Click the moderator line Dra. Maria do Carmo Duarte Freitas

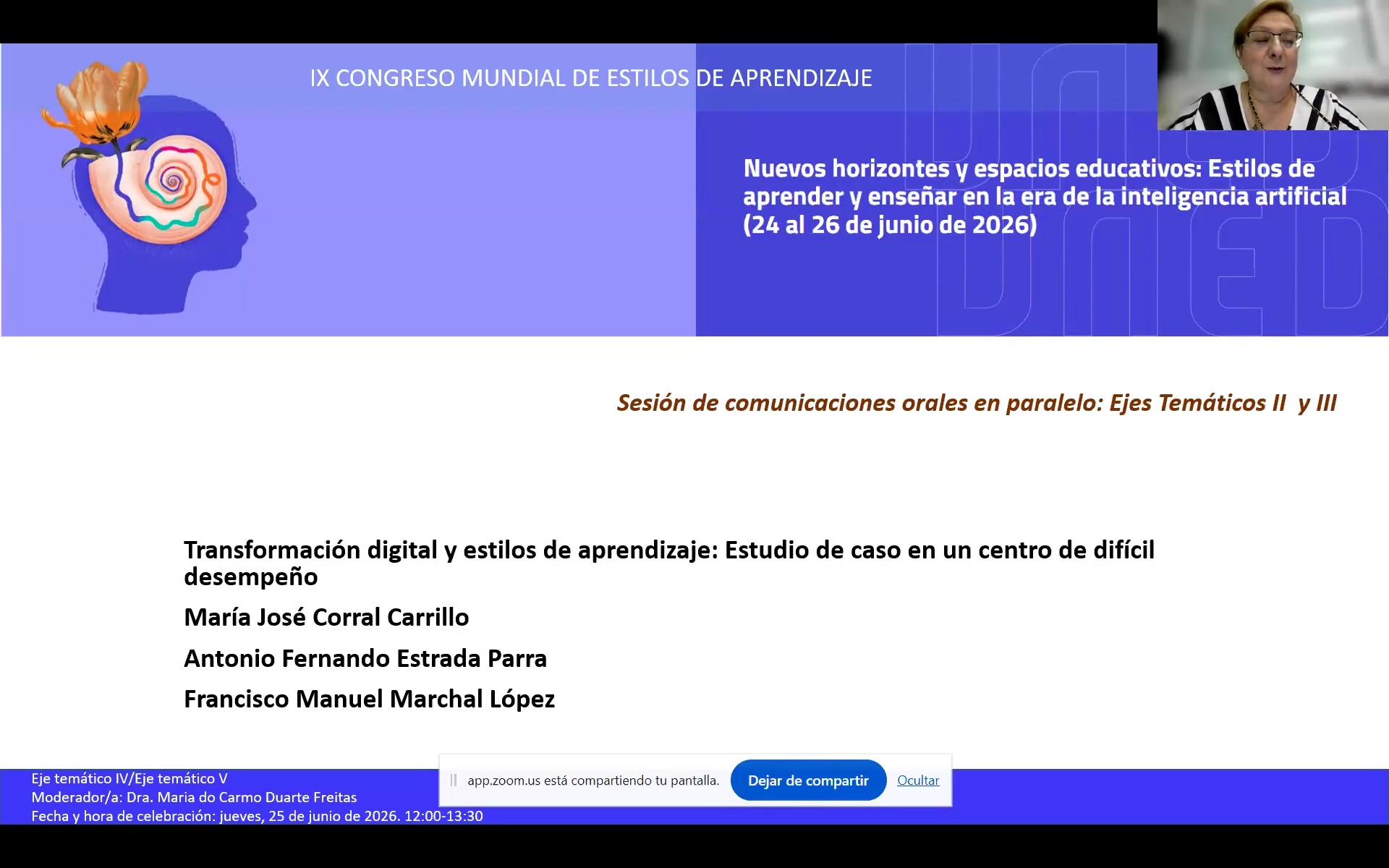[242, 797]
